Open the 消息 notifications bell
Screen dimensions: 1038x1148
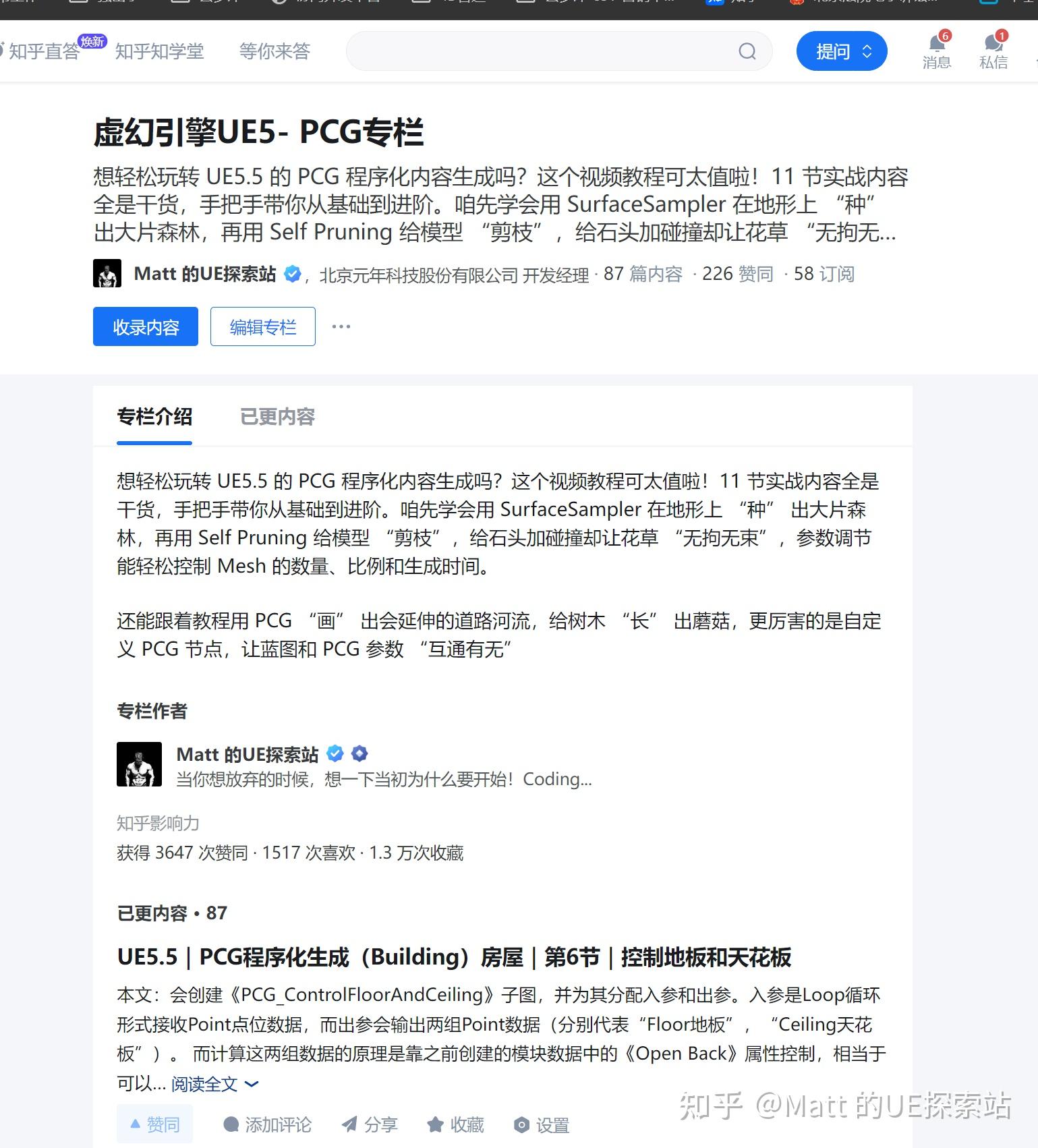937,44
